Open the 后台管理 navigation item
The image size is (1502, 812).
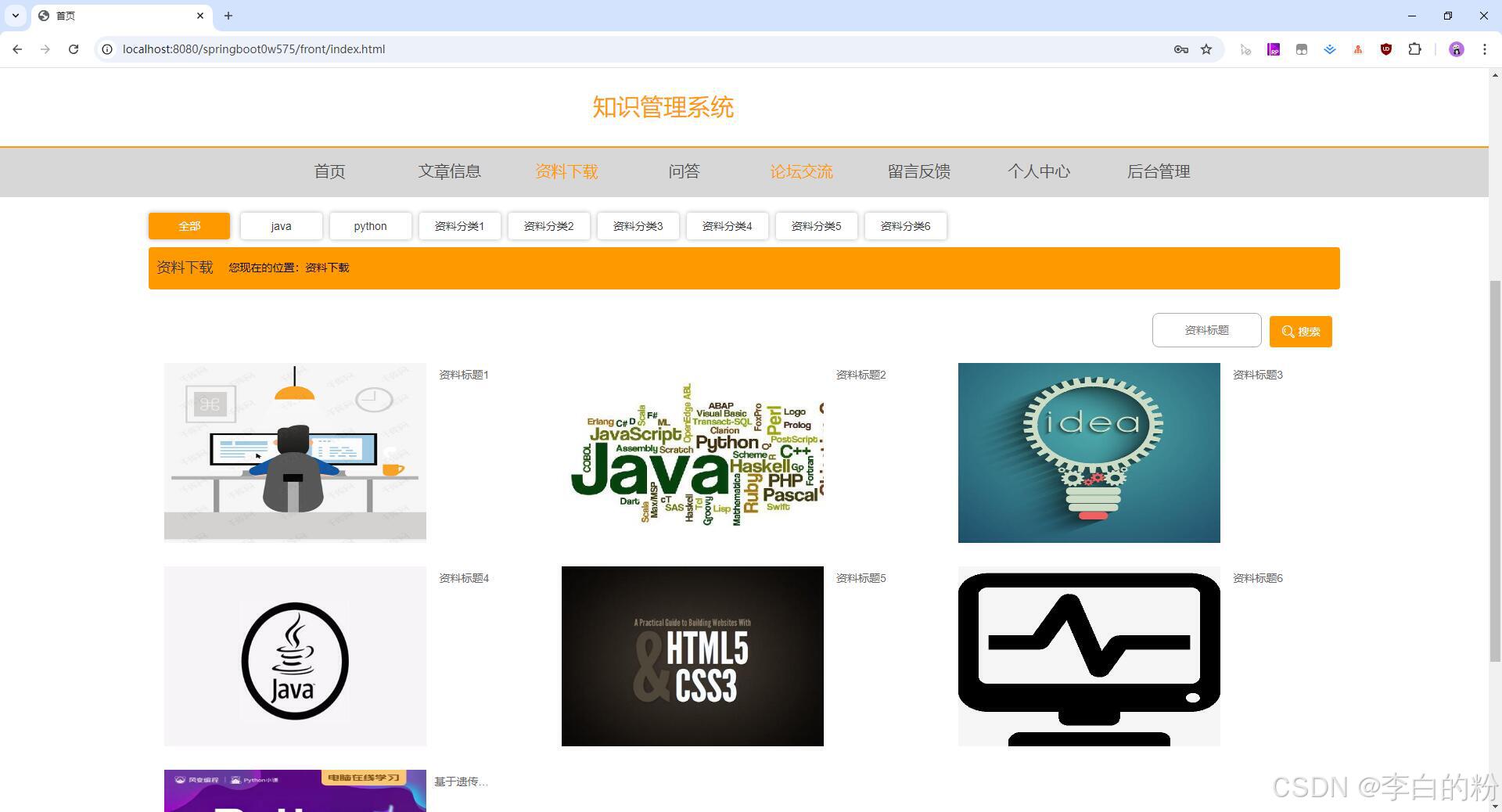coord(1158,171)
